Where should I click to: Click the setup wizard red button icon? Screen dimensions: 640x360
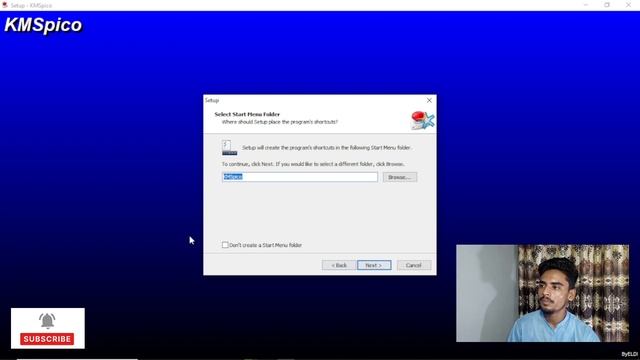coord(422,120)
